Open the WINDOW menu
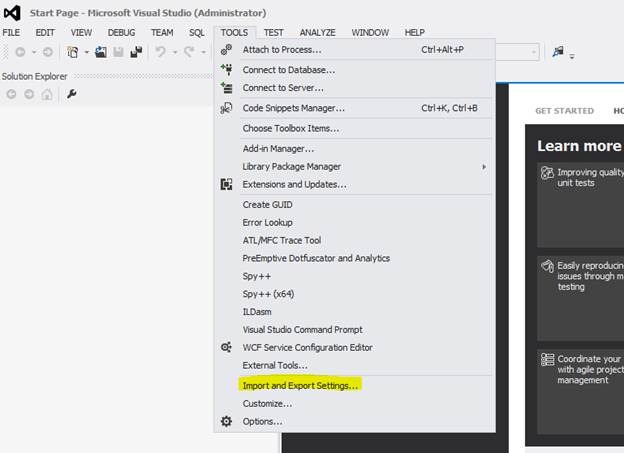This screenshot has height=453, width=624. (x=370, y=33)
